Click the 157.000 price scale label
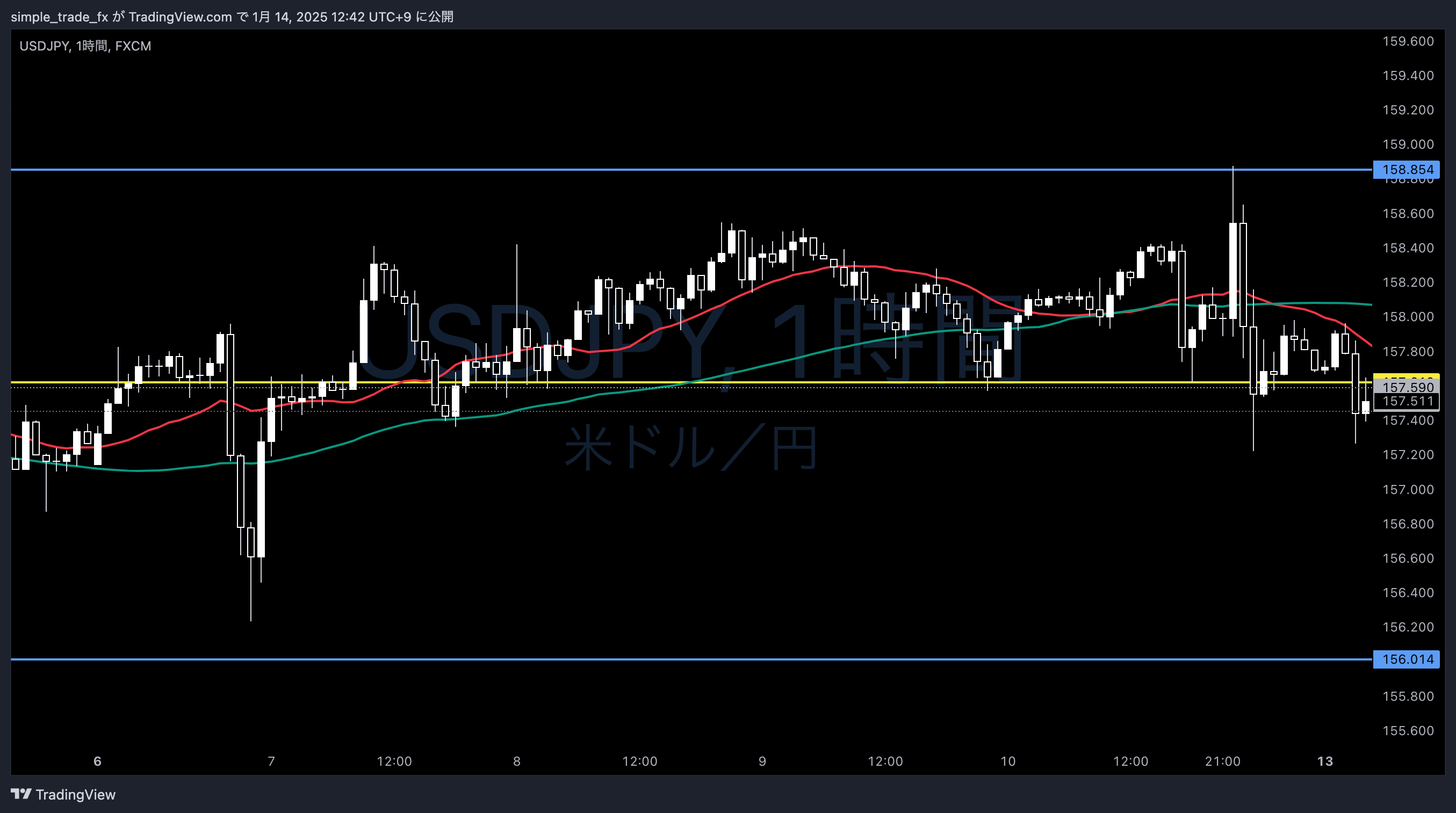 [1408, 489]
